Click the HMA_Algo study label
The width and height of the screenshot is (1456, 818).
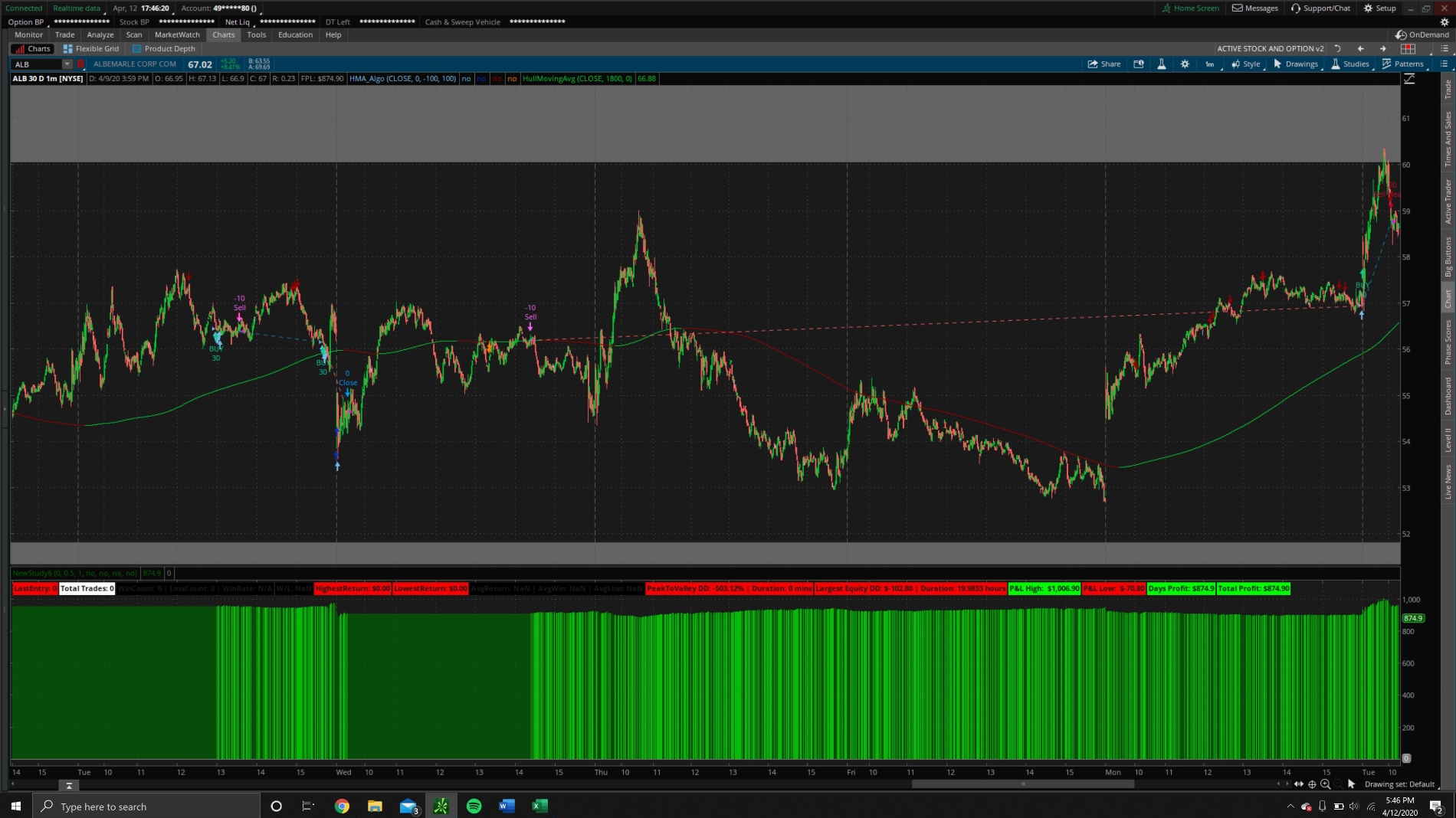coord(402,78)
